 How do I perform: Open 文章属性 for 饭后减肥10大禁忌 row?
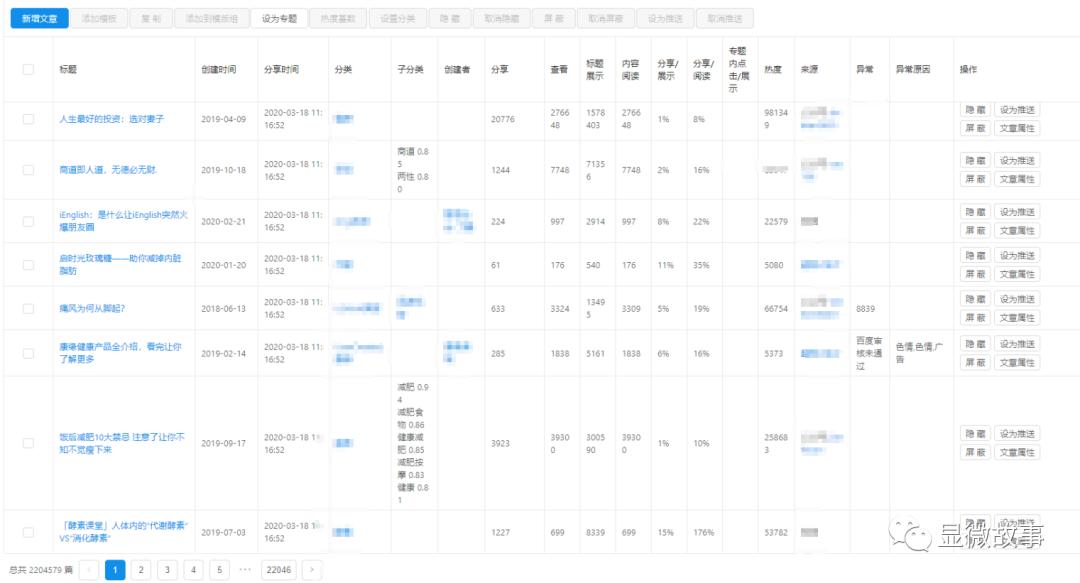[x=1017, y=452]
